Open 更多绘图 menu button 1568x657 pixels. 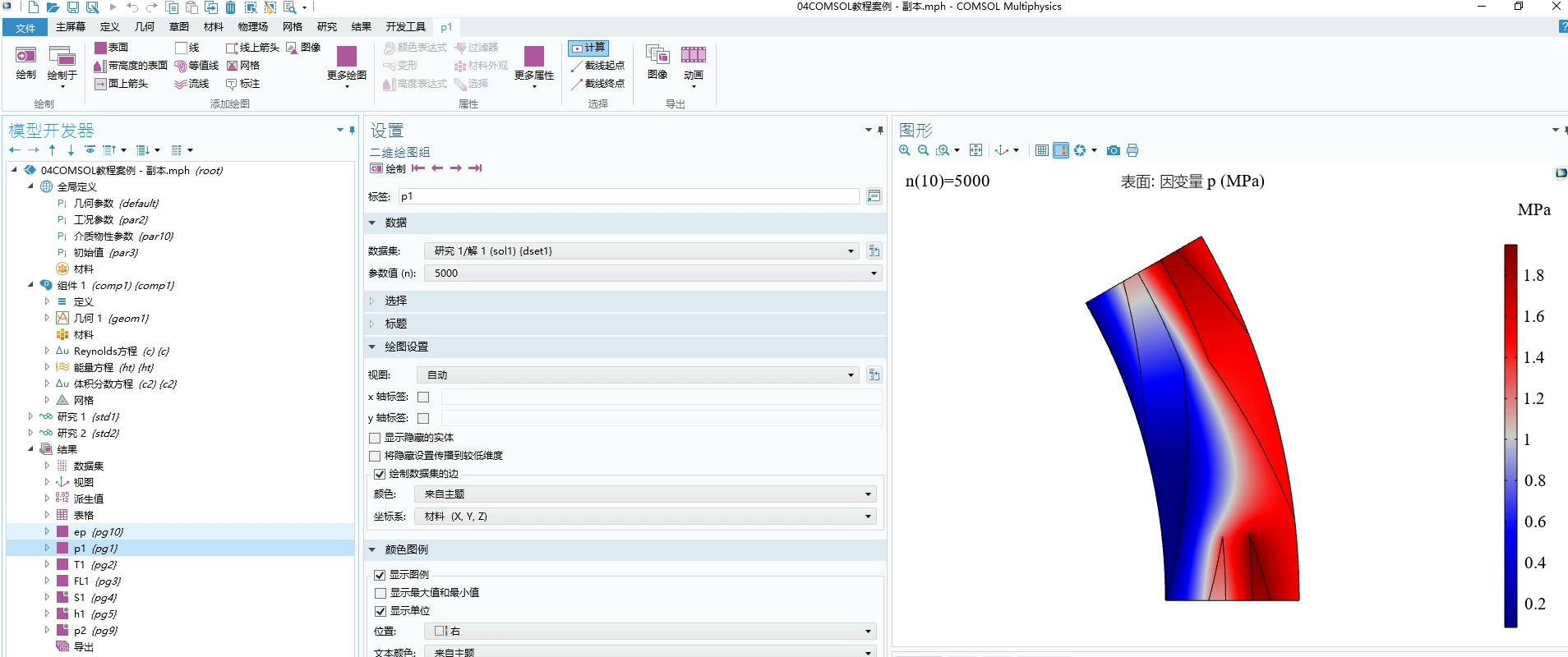pos(347,66)
